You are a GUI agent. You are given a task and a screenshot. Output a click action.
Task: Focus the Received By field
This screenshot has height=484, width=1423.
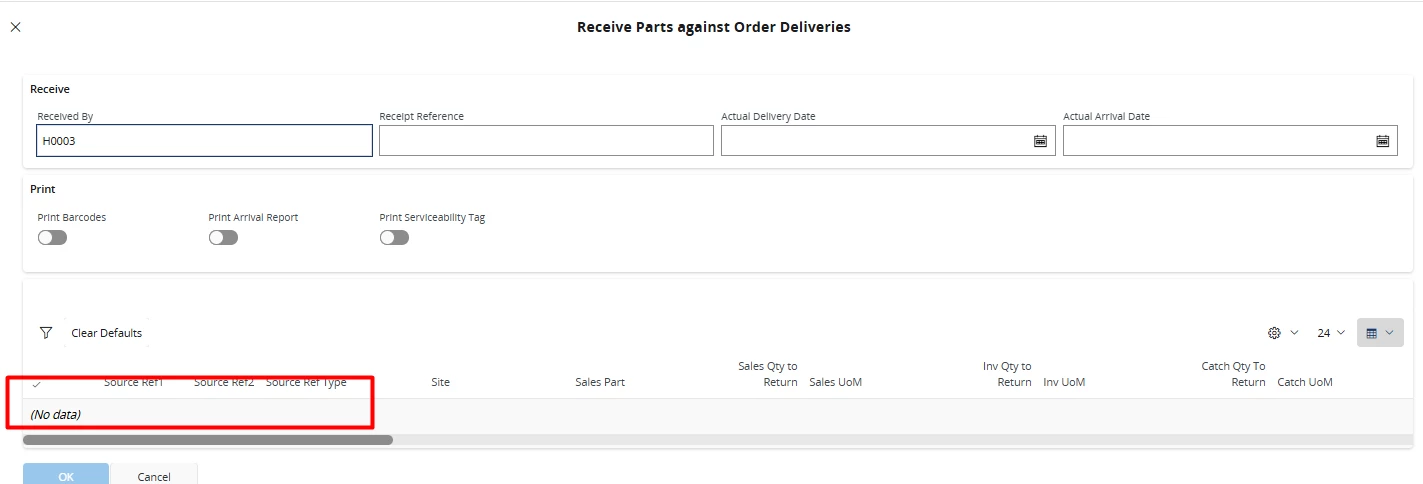(204, 141)
